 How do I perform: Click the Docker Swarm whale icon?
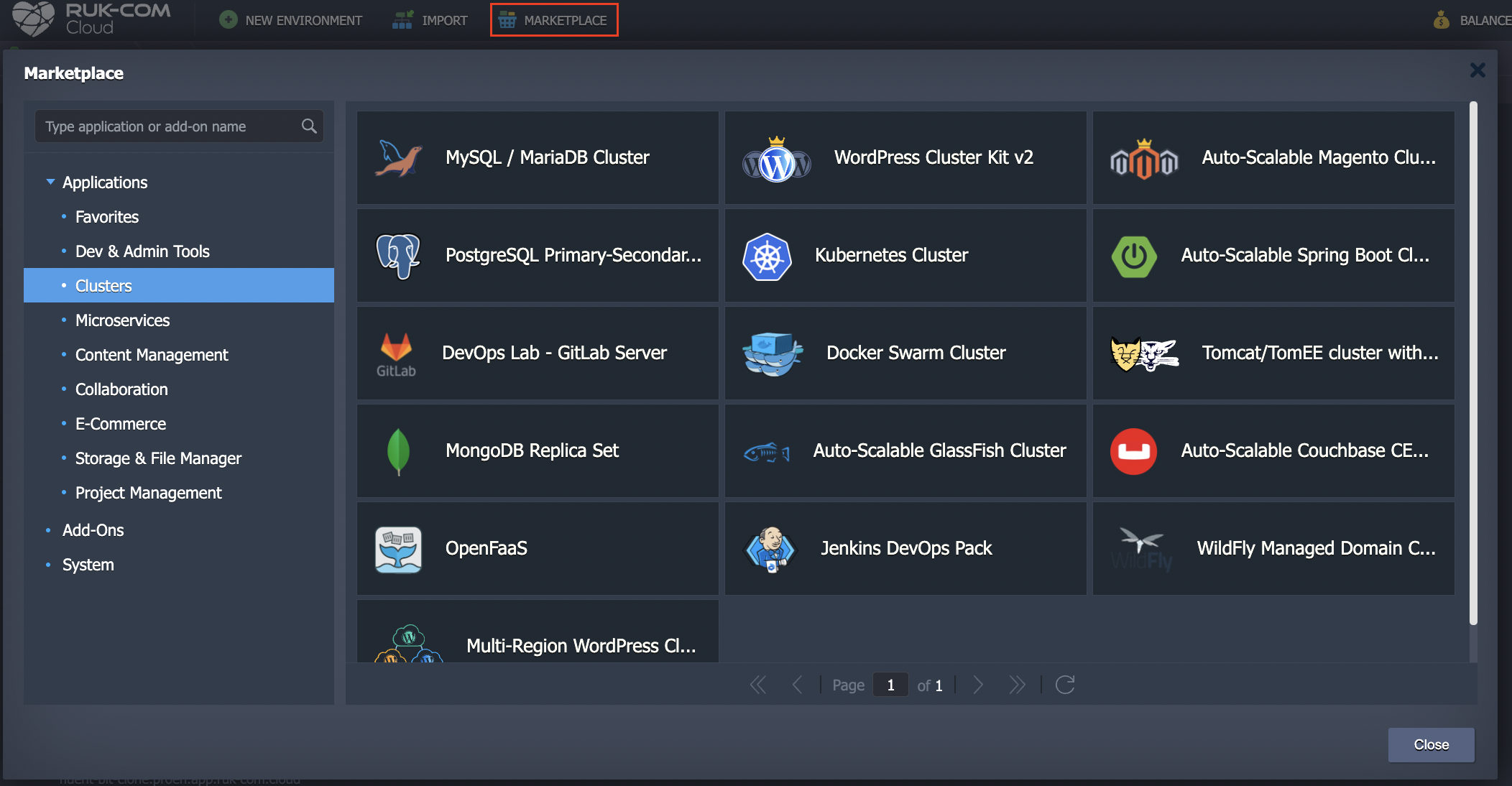(x=773, y=354)
